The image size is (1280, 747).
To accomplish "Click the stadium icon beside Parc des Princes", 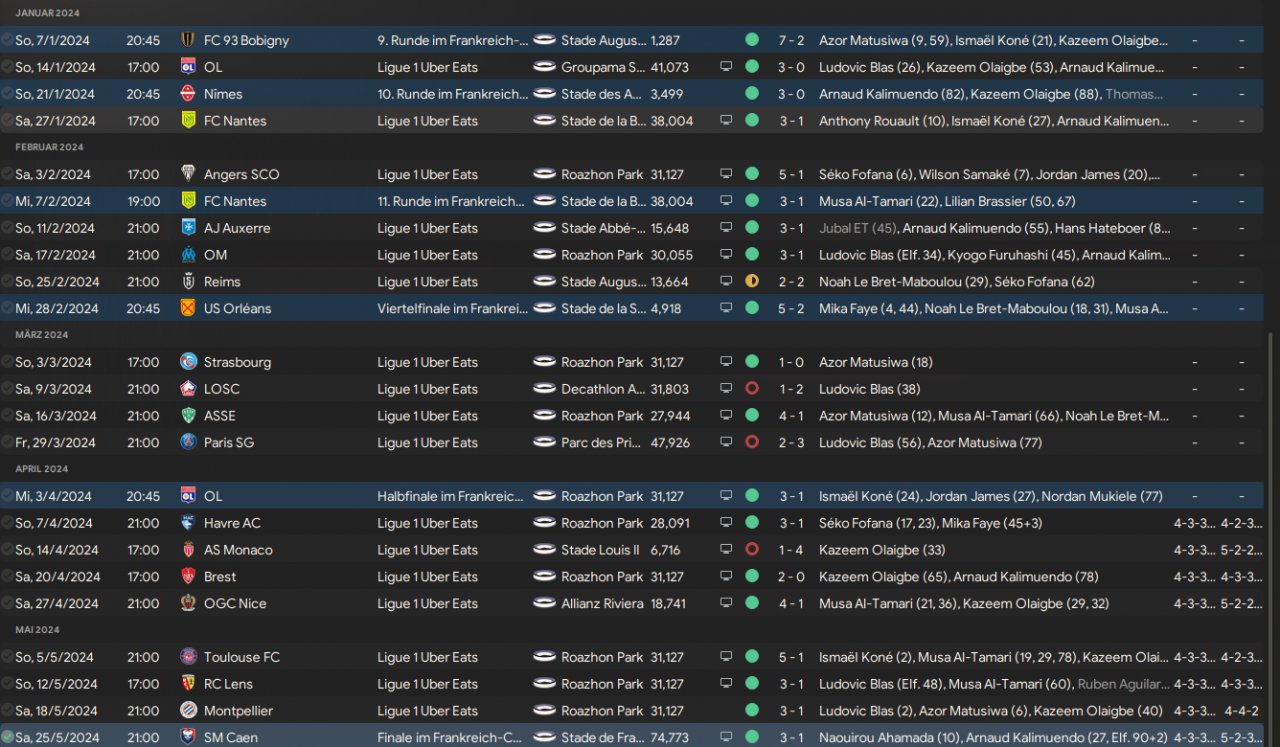I will point(545,443).
